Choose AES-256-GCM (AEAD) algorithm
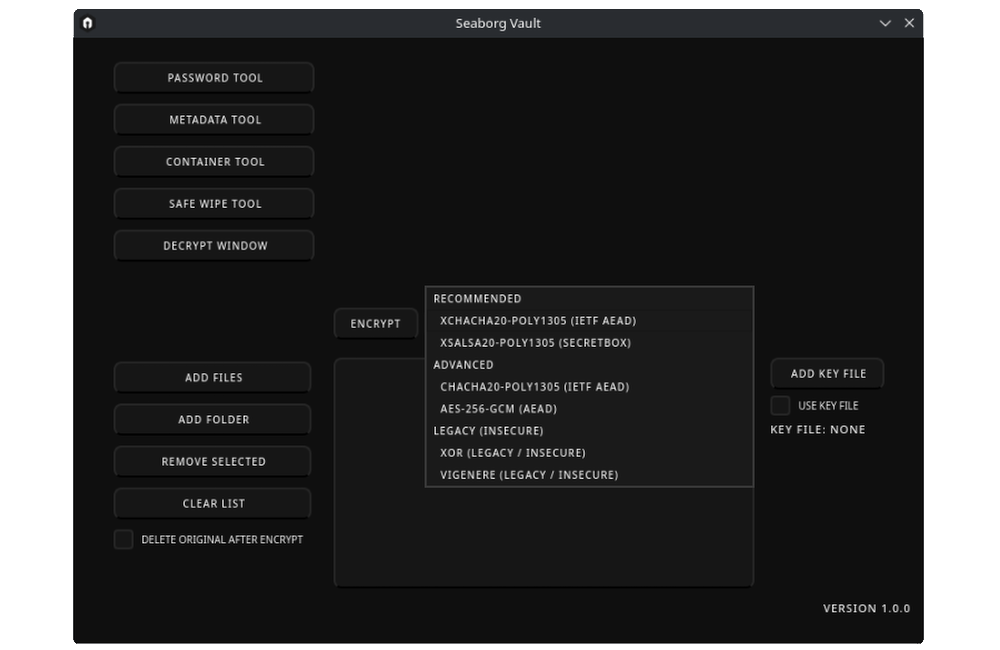 (x=589, y=409)
